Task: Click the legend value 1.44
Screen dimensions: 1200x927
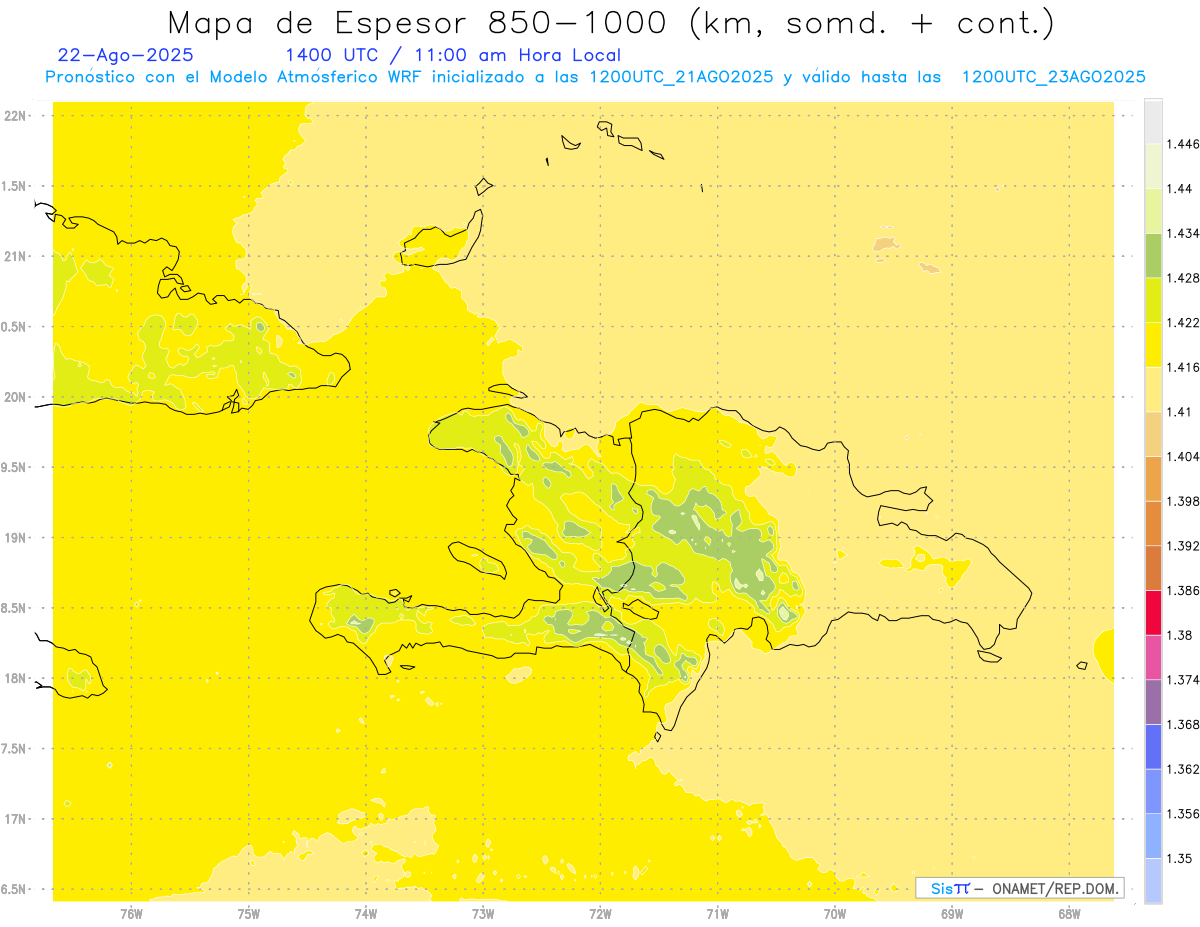Action: tap(1180, 189)
